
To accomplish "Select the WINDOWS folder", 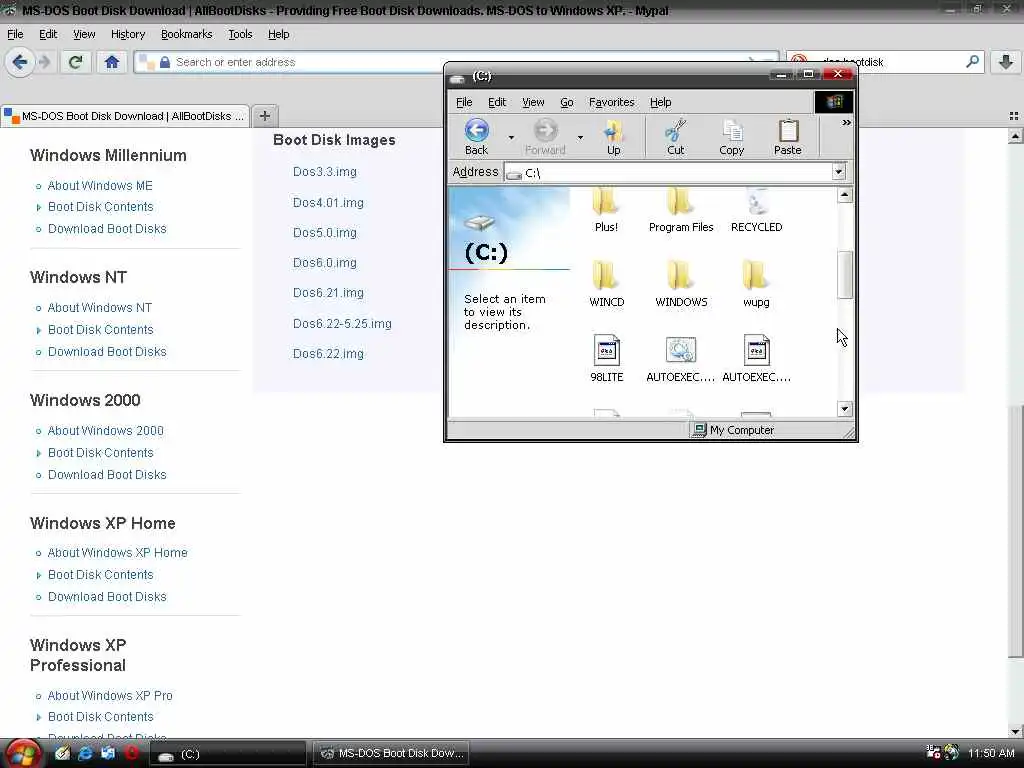I will click(680, 283).
